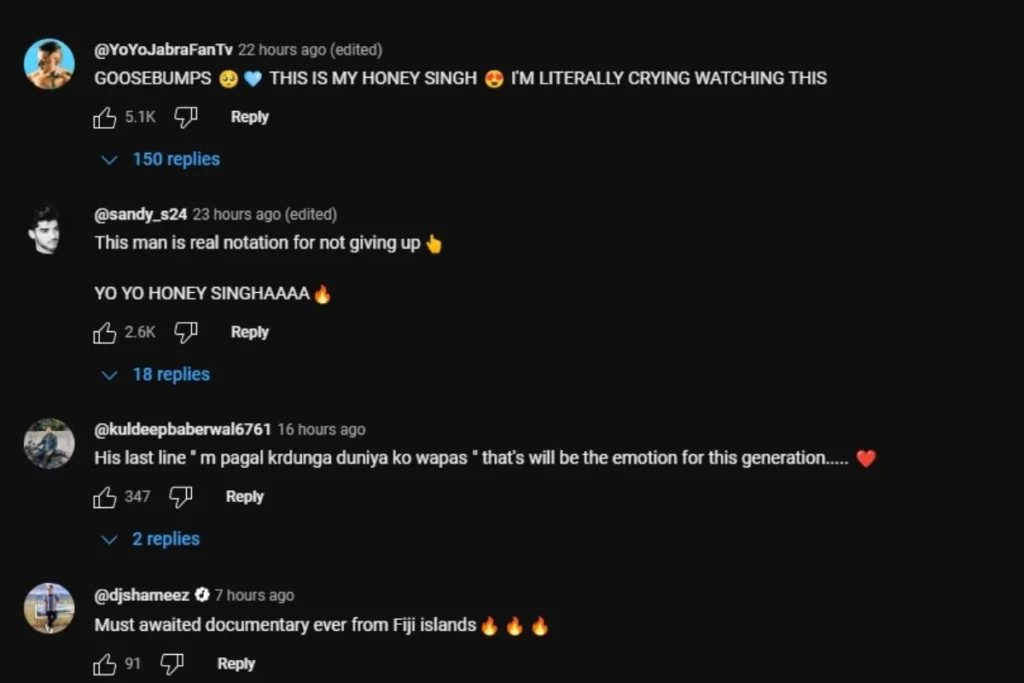The width and height of the screenshot is (1024, 683).
Task: Like the djshameez comment about Fiji islands
Action: coord(104,664)
